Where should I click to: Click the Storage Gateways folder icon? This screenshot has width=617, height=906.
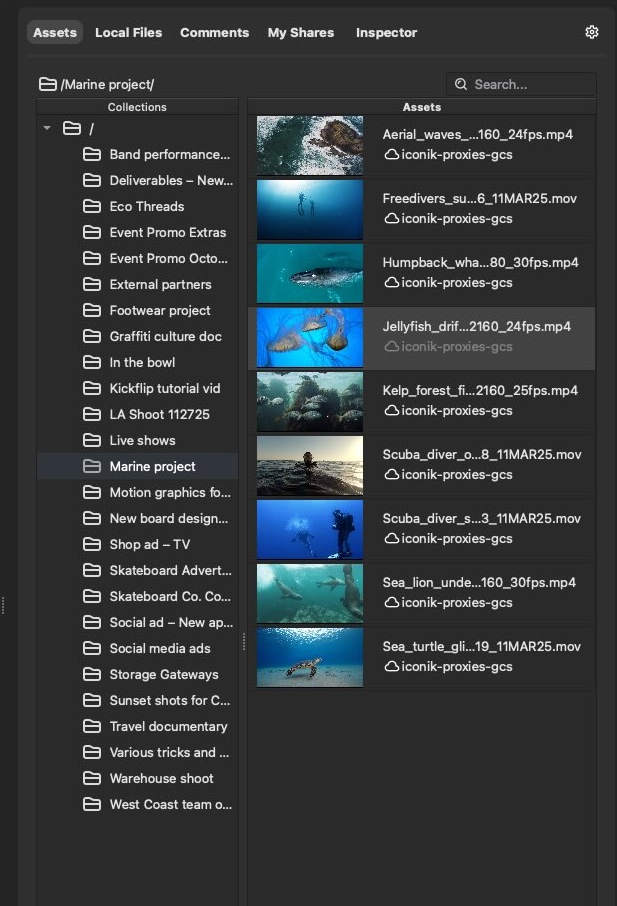(92, 675)
